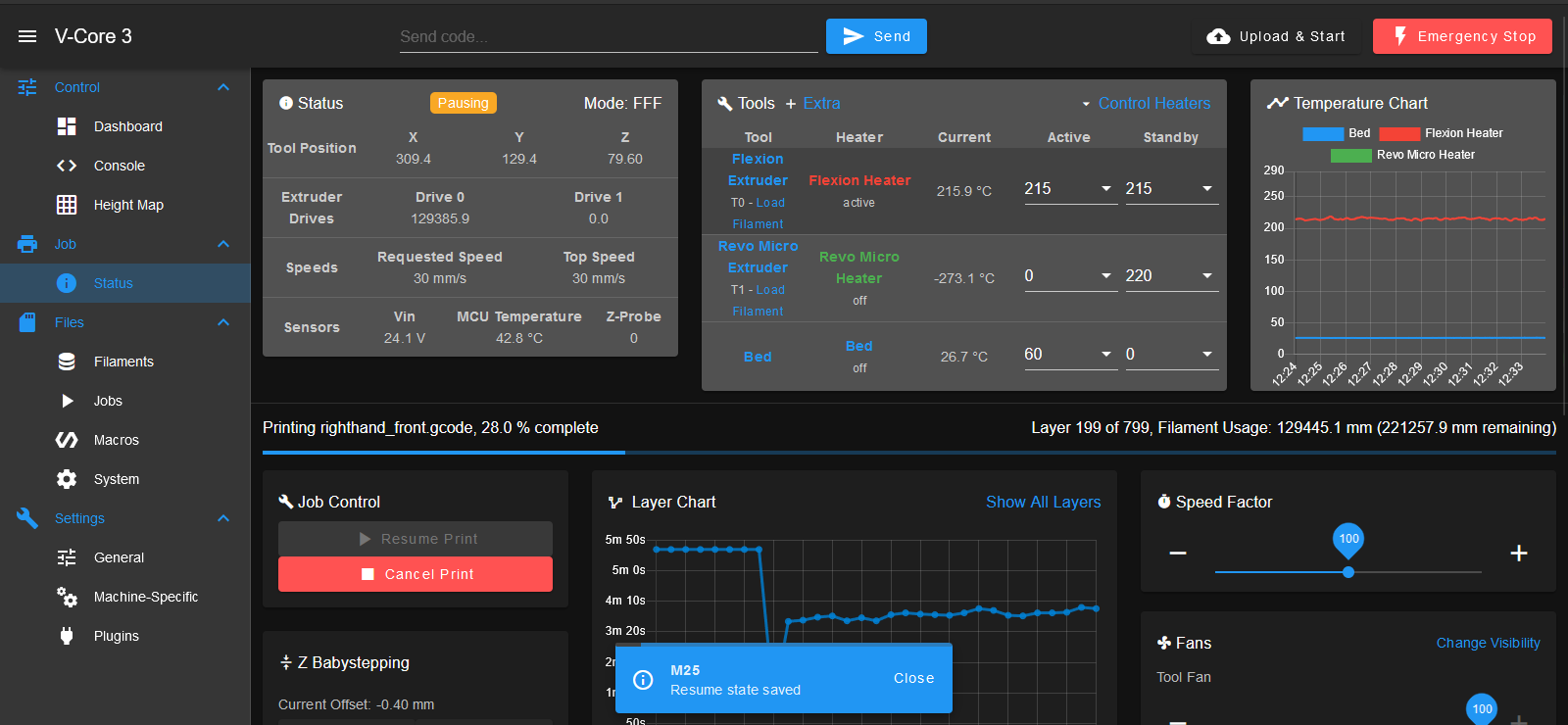Toggle the Flexion Heater active state
Image resolution: width=1568 pixels, height=725 pixels.
point(858,203)
